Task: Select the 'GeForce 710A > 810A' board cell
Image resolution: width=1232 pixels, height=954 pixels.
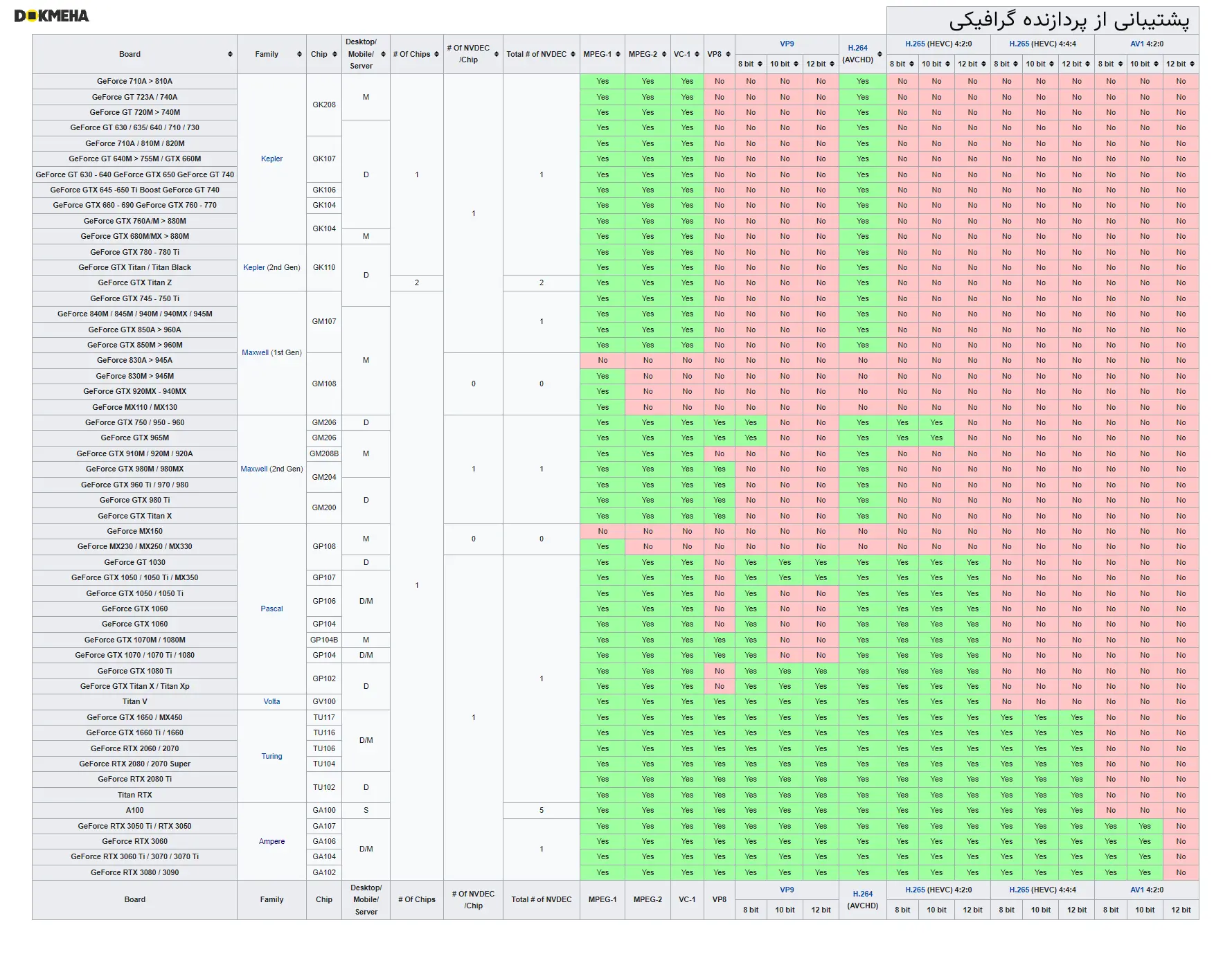Action: click(134, 81)
